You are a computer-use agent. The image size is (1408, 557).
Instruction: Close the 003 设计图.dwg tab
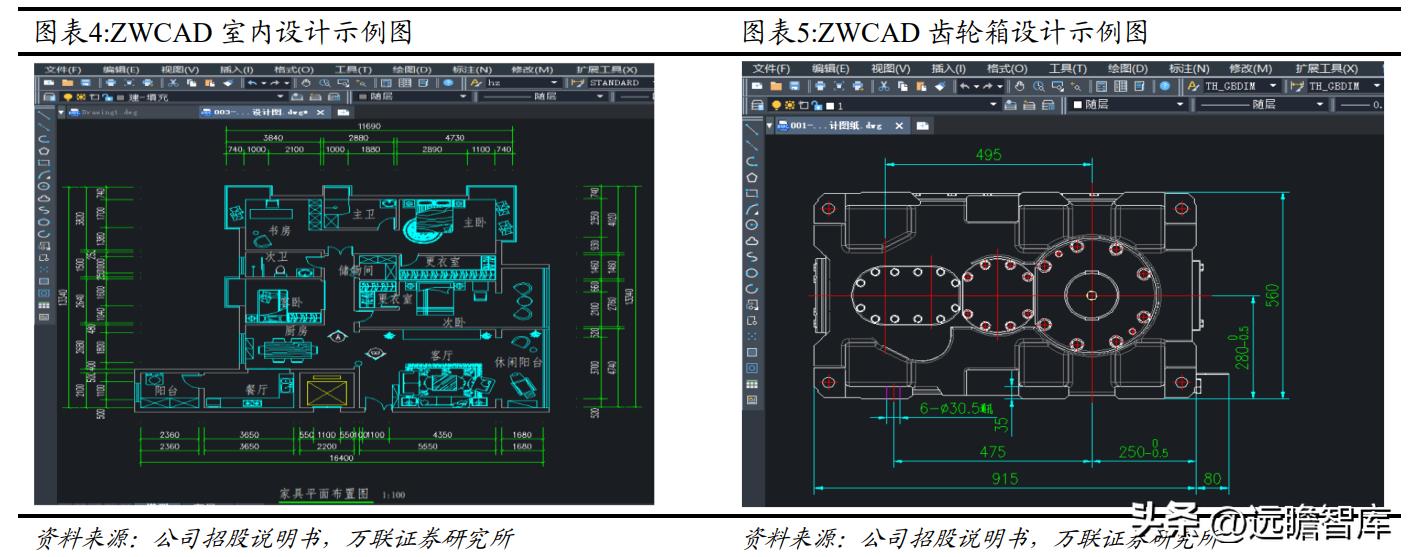point(321,113)
